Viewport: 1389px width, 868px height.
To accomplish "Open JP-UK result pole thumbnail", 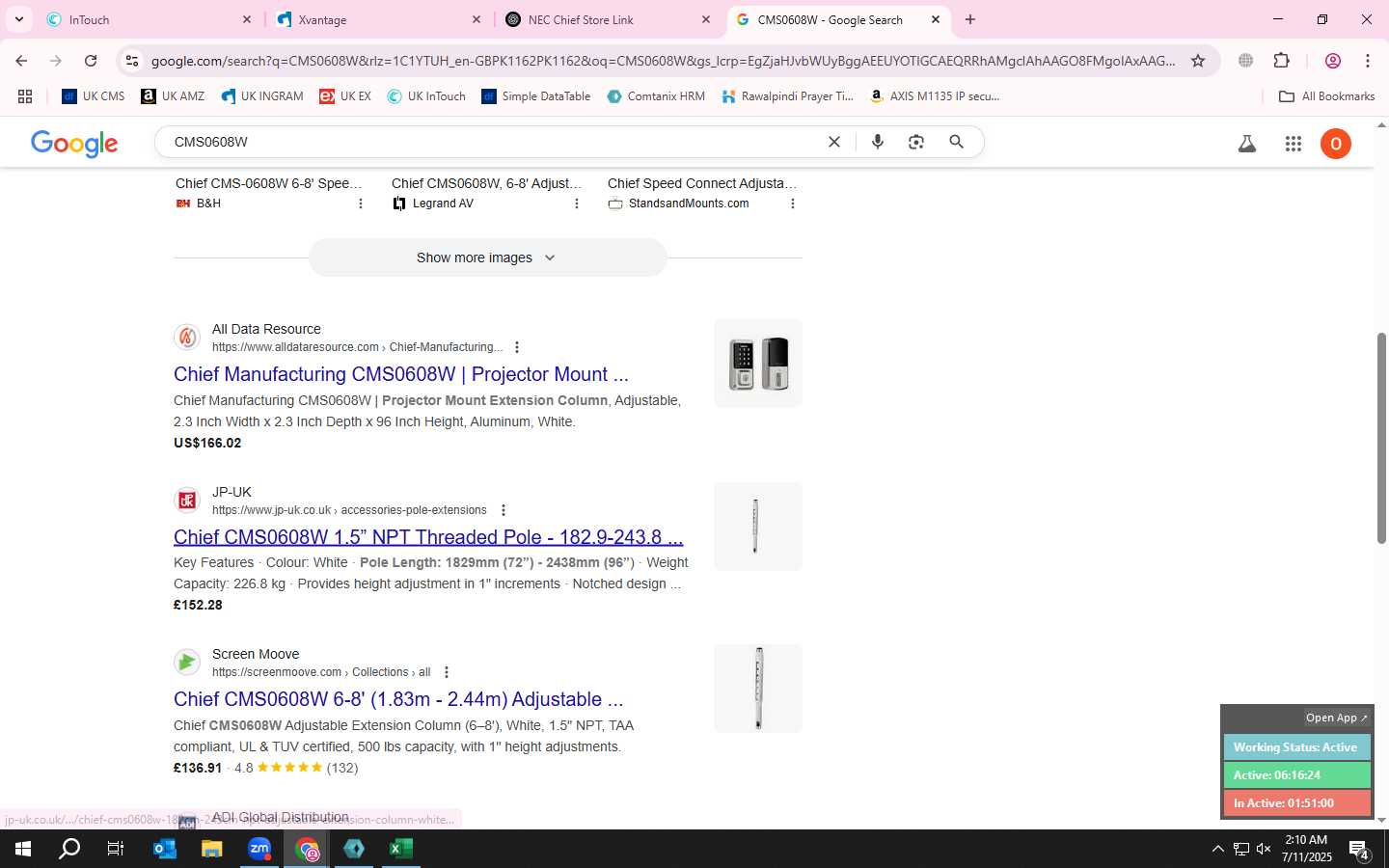I will tap(758, 527).
